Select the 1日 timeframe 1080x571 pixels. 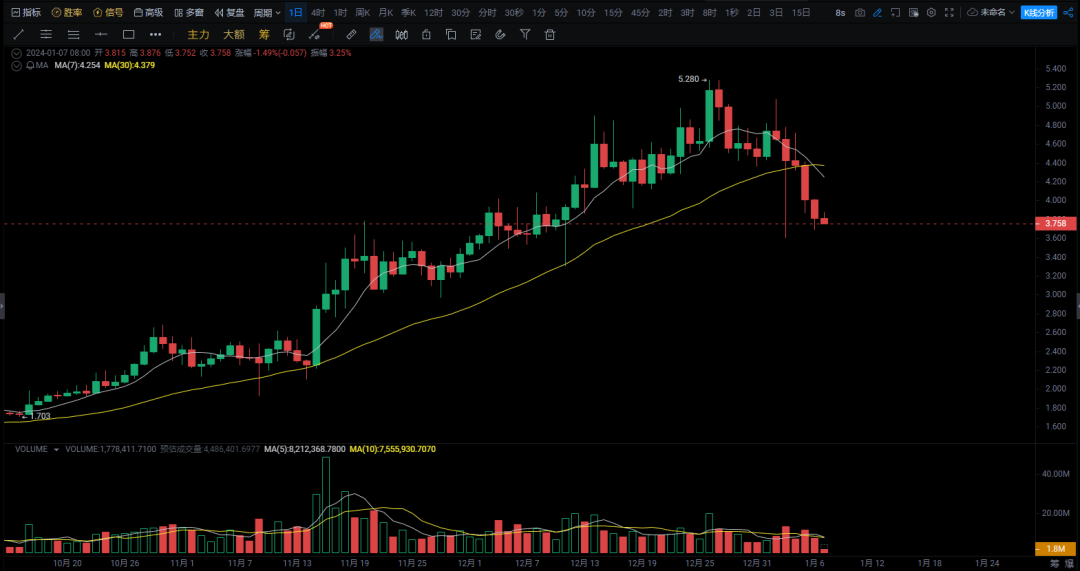tap(295, 12)
